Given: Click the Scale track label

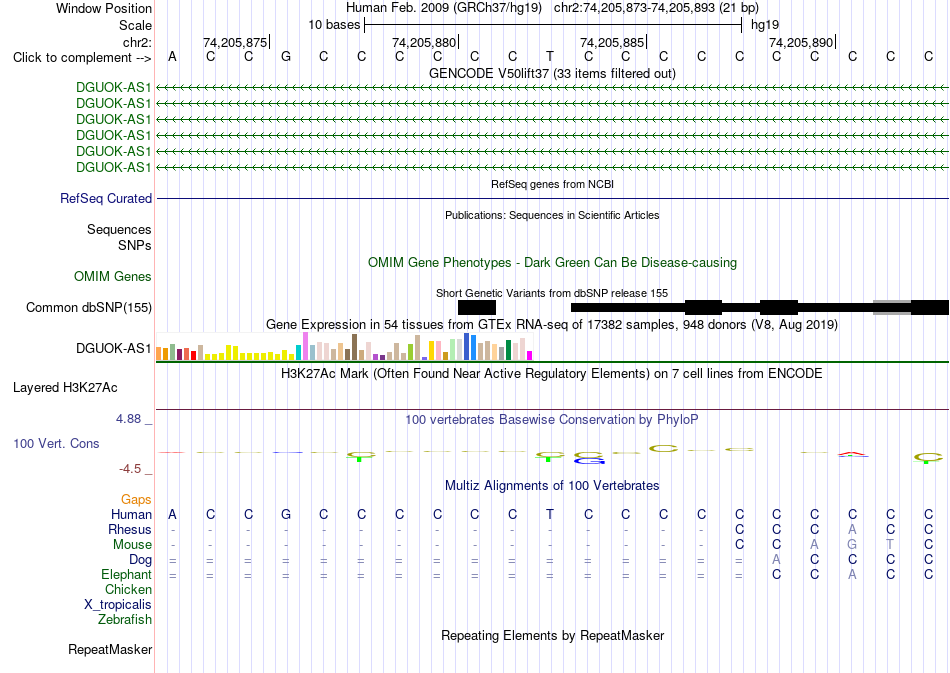Looking at the screenshot, I should (x=135, y=25).
